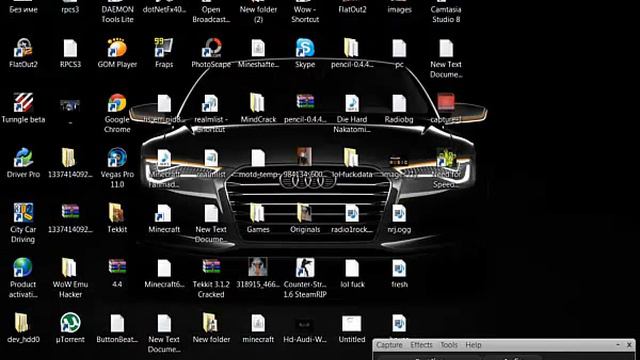Open the radio1rock... audio file

351,213
